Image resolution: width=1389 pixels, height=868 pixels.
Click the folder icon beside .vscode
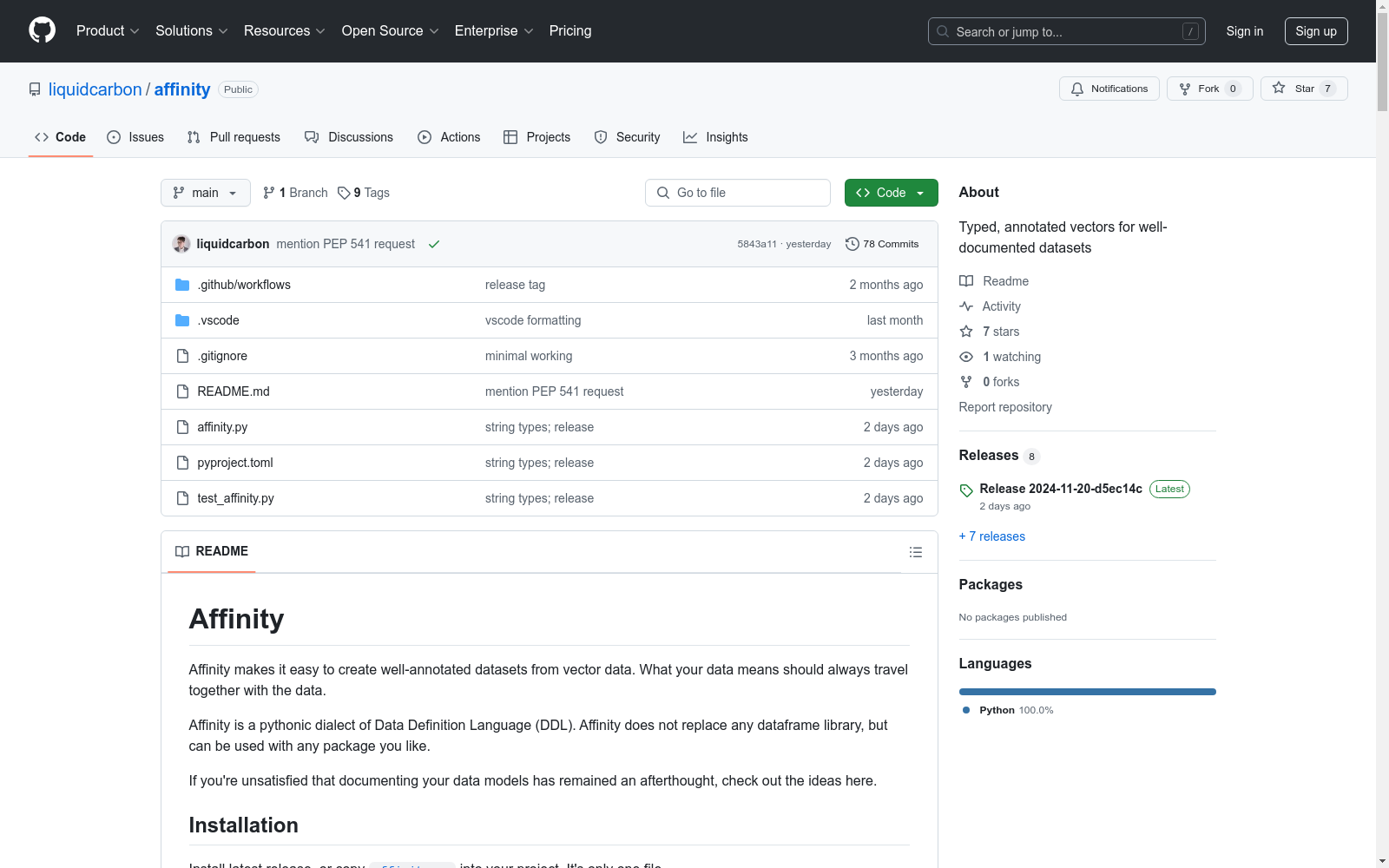pos(182,320)
